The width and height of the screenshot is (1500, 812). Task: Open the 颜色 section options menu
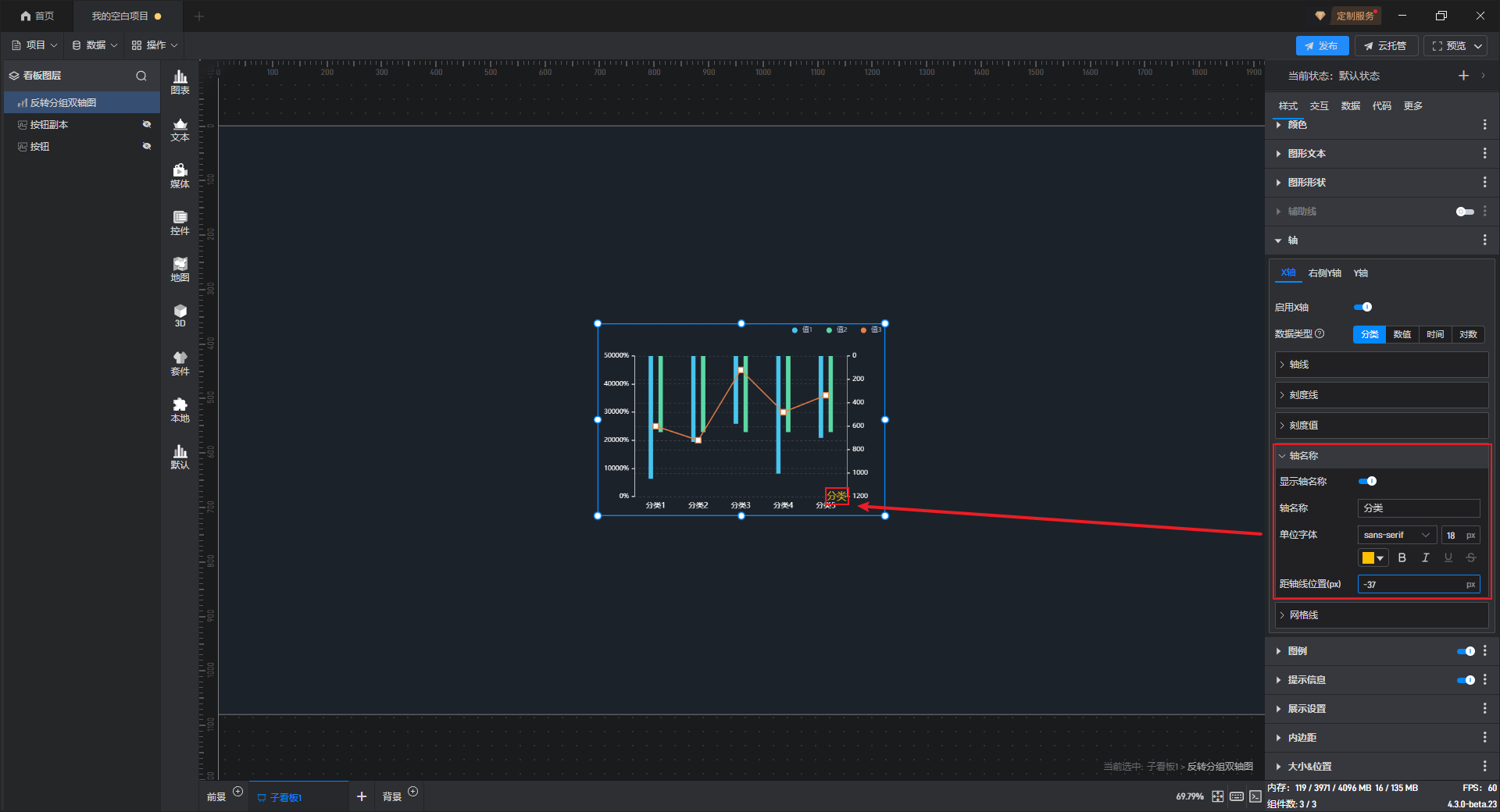click(1484, 125)
